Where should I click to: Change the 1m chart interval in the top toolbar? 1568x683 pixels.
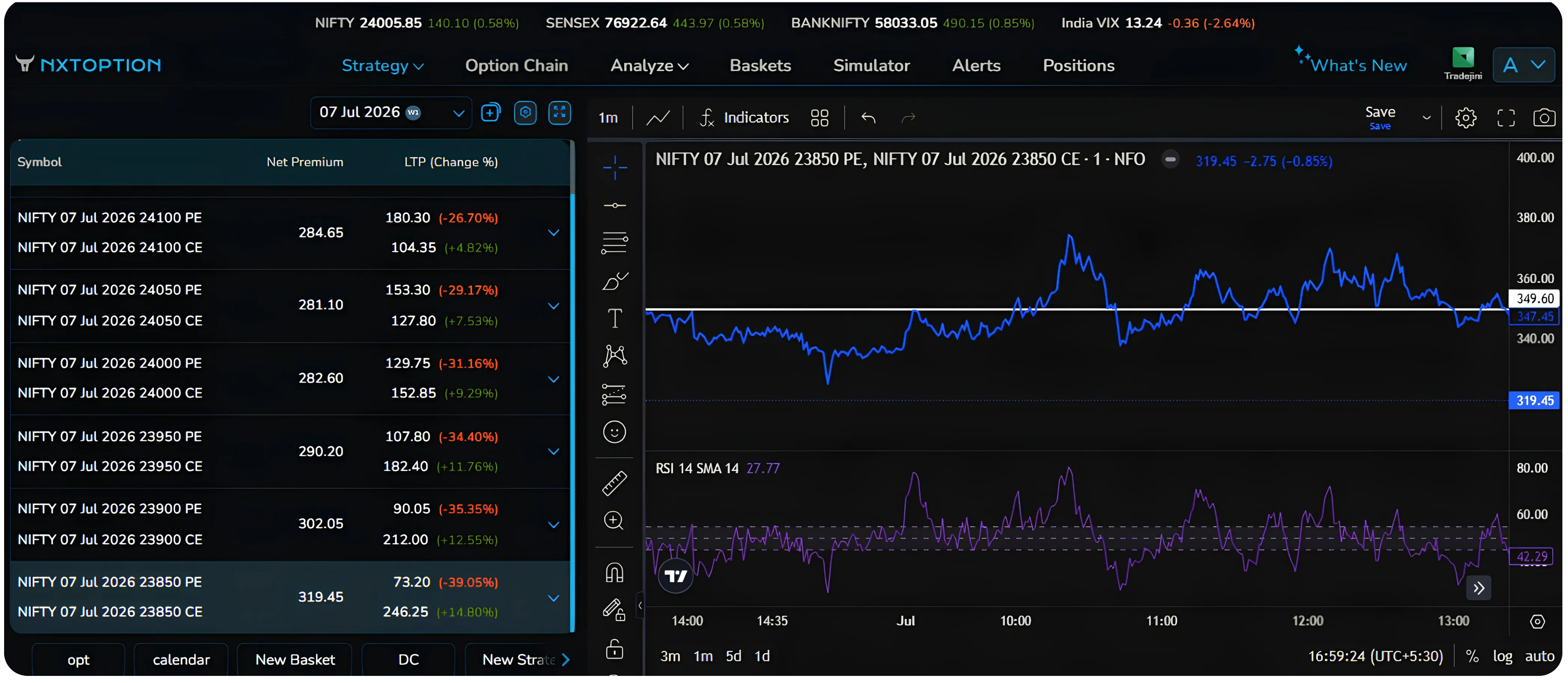point(608,118)
